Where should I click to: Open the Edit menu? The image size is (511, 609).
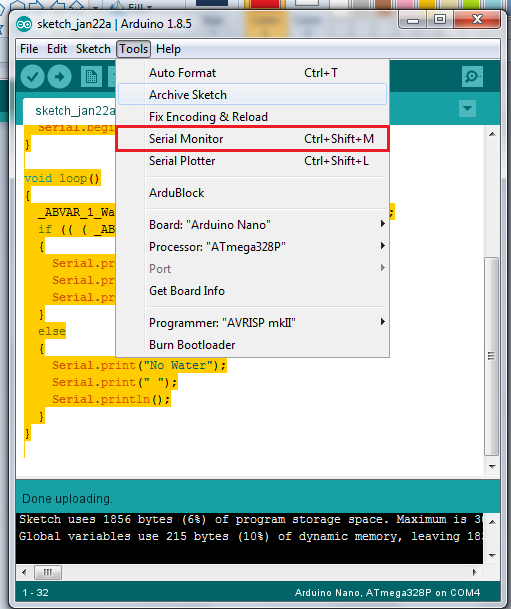[x=57, y=49]
